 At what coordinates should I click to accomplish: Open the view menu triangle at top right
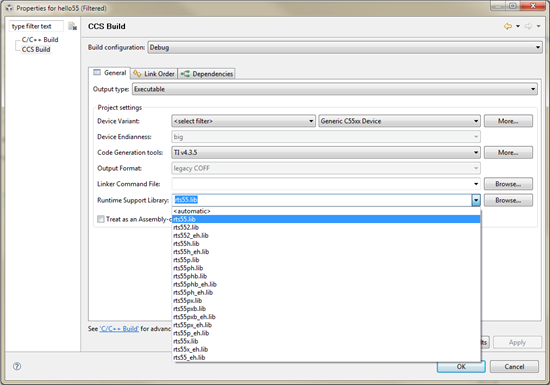tap(538, 26)
